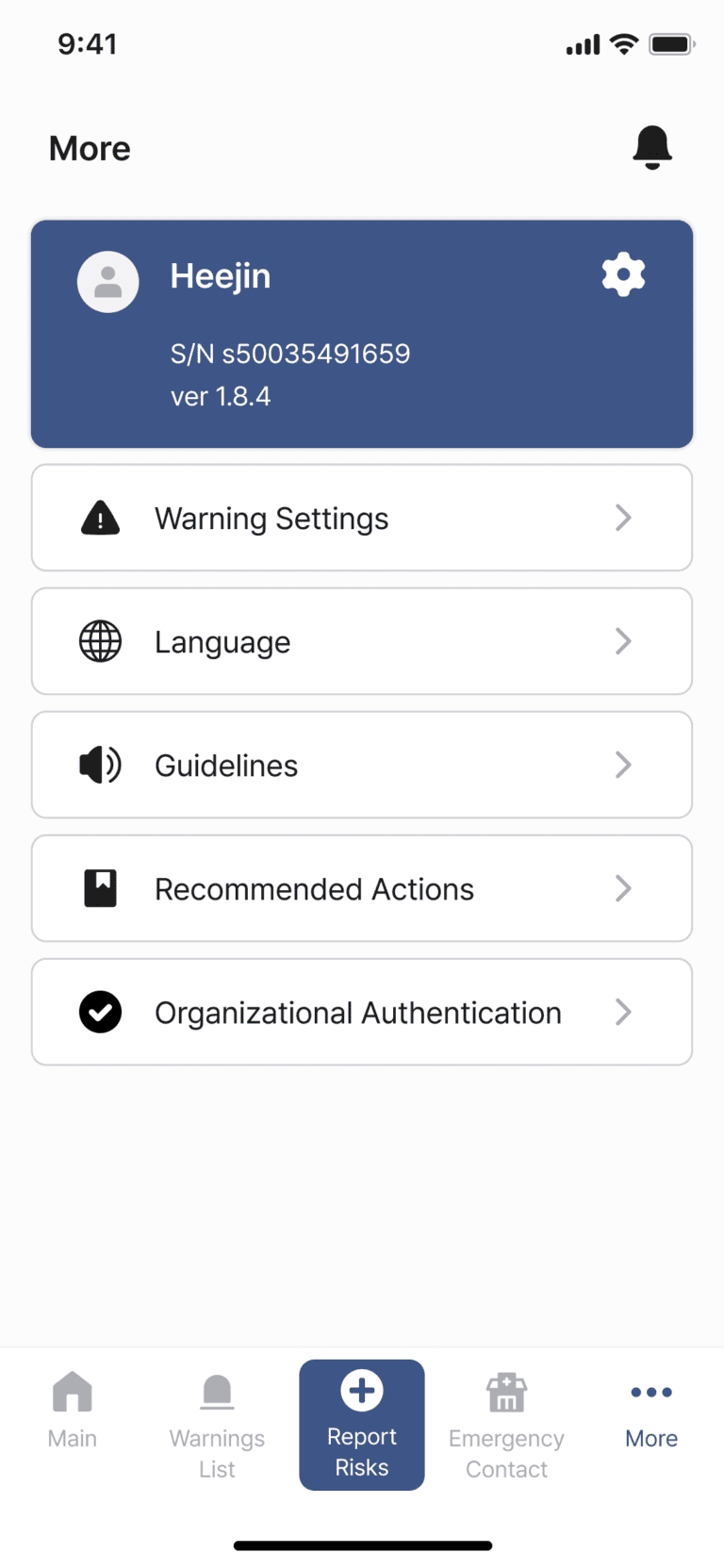The width and height of the screenshot is (724, 1568).
Task: Tap the globe icon for Language
Action: coord(100,641)
